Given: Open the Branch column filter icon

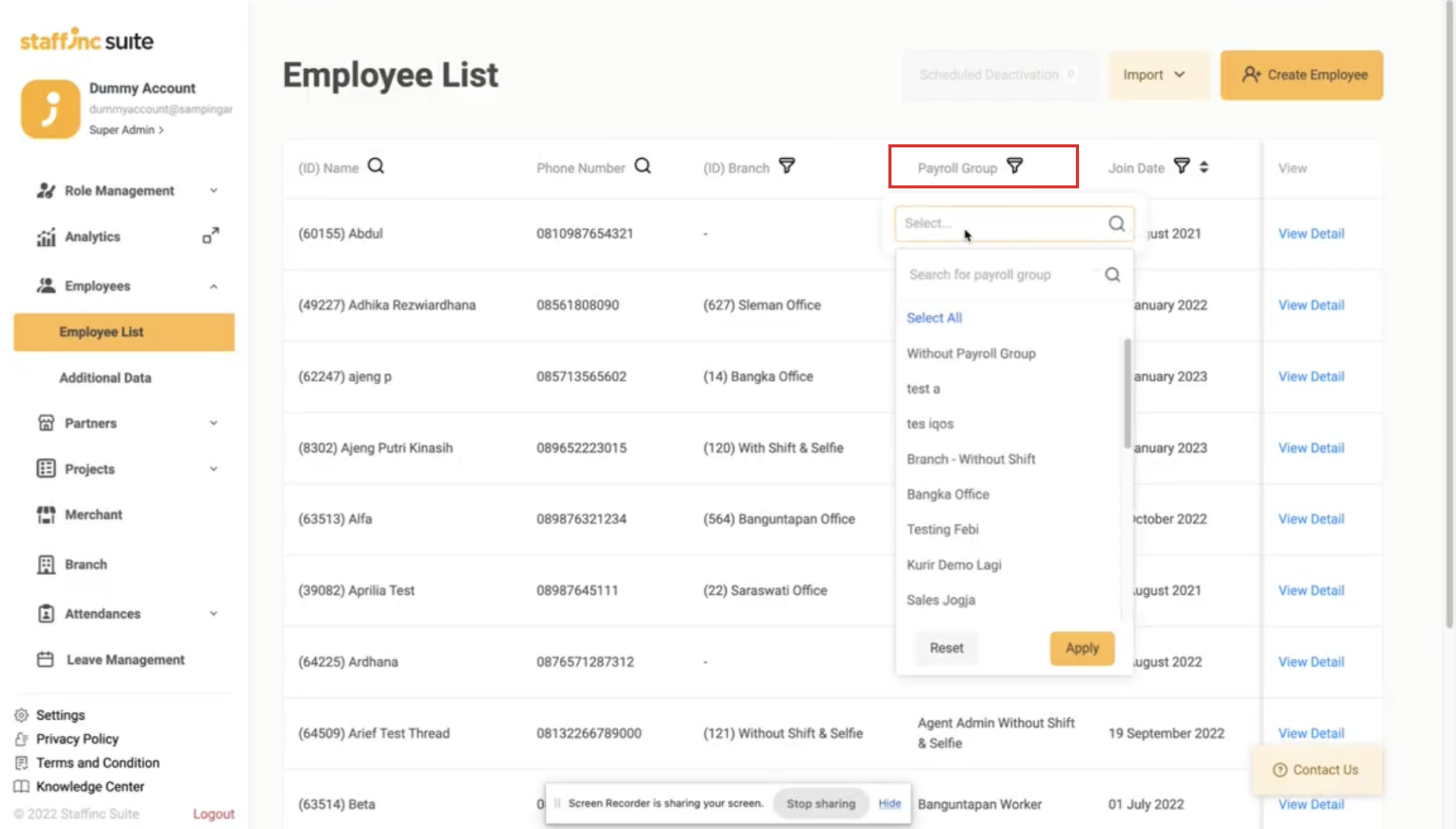Looking at the screenshot, I should pos(787,167).
